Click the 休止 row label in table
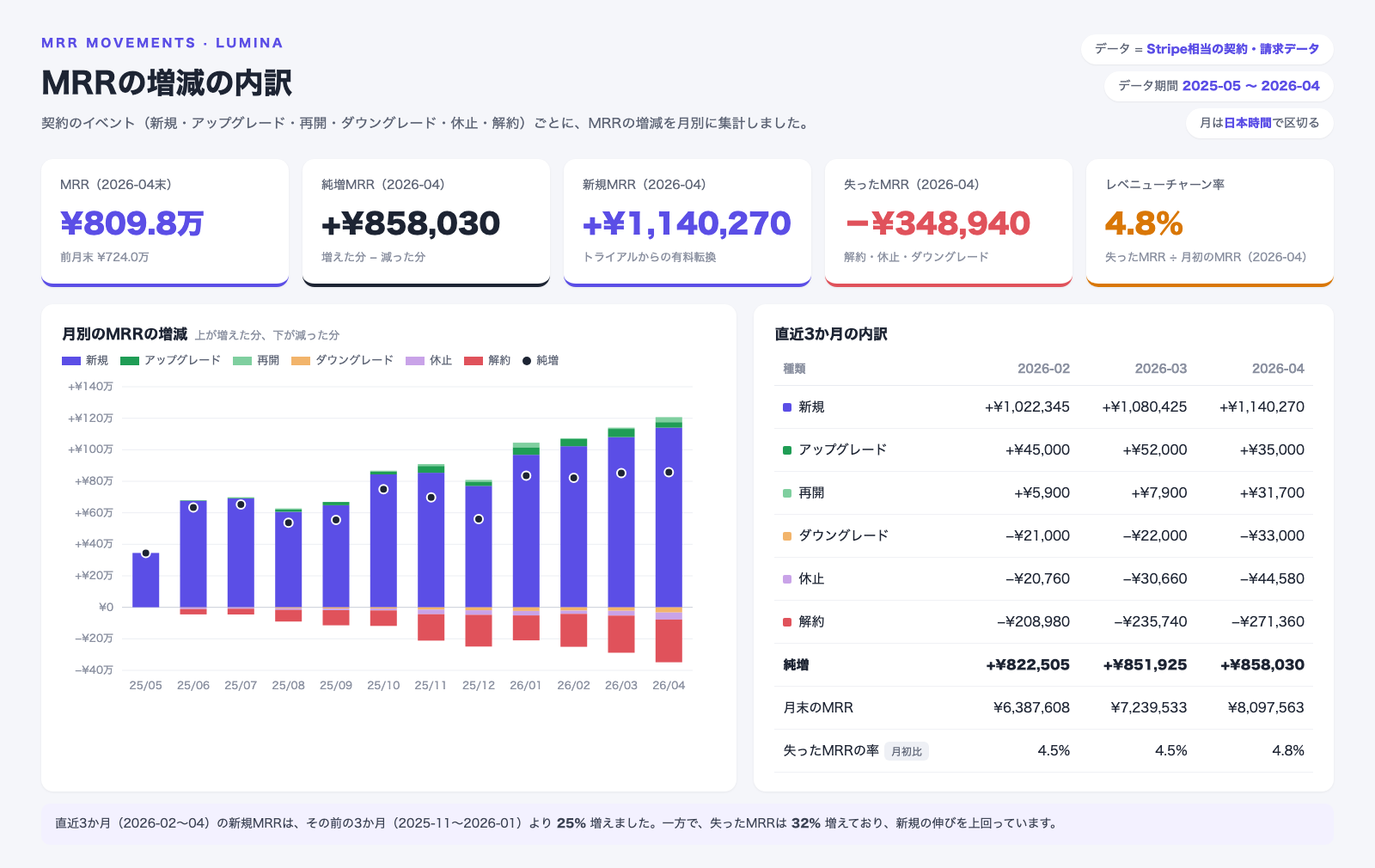Image resolution: width=1375 pixels, height=868 pixels. coord(811,579)
